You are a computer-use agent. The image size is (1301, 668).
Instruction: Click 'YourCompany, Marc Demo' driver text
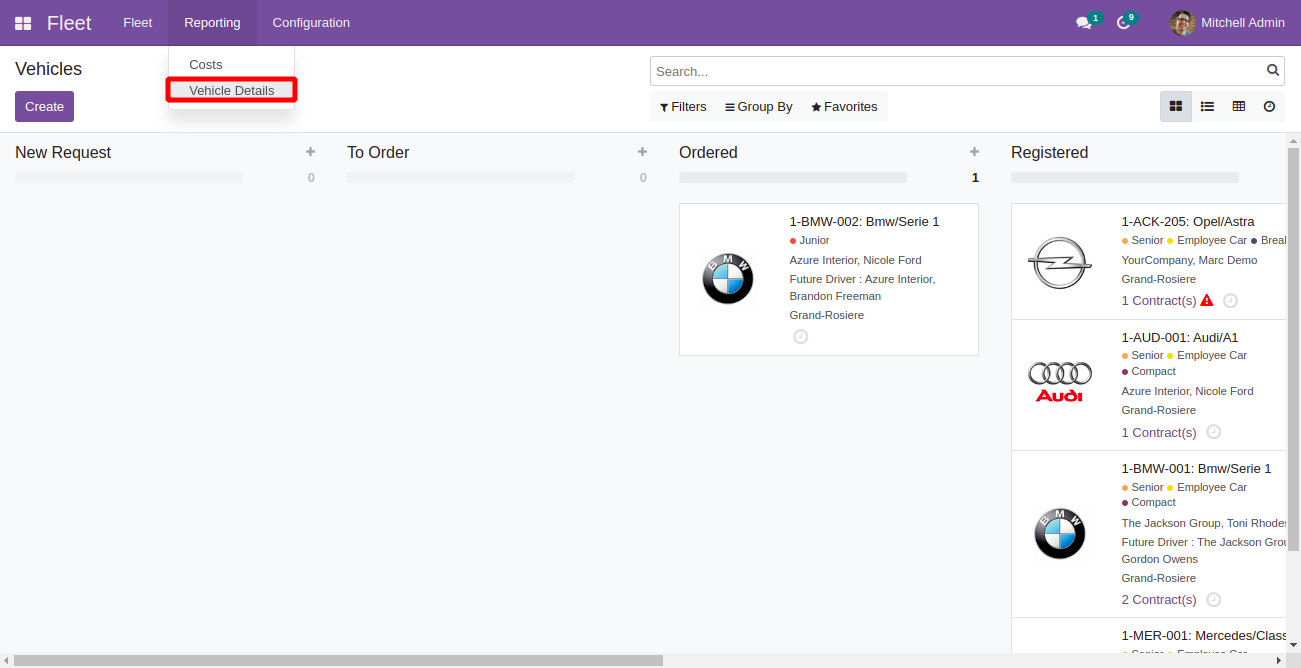1189,260
